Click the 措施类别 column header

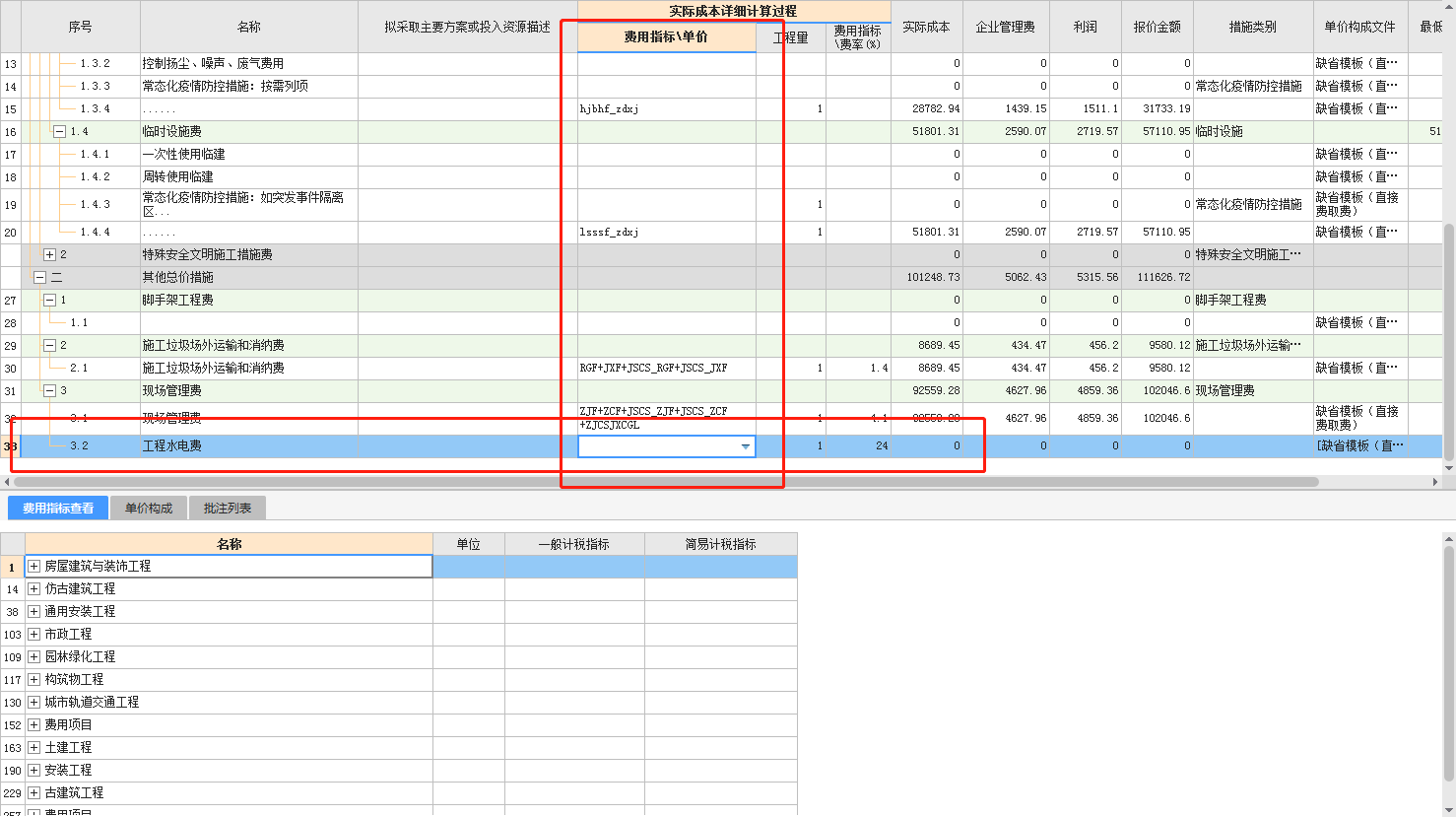click(x=1253, y=28)
